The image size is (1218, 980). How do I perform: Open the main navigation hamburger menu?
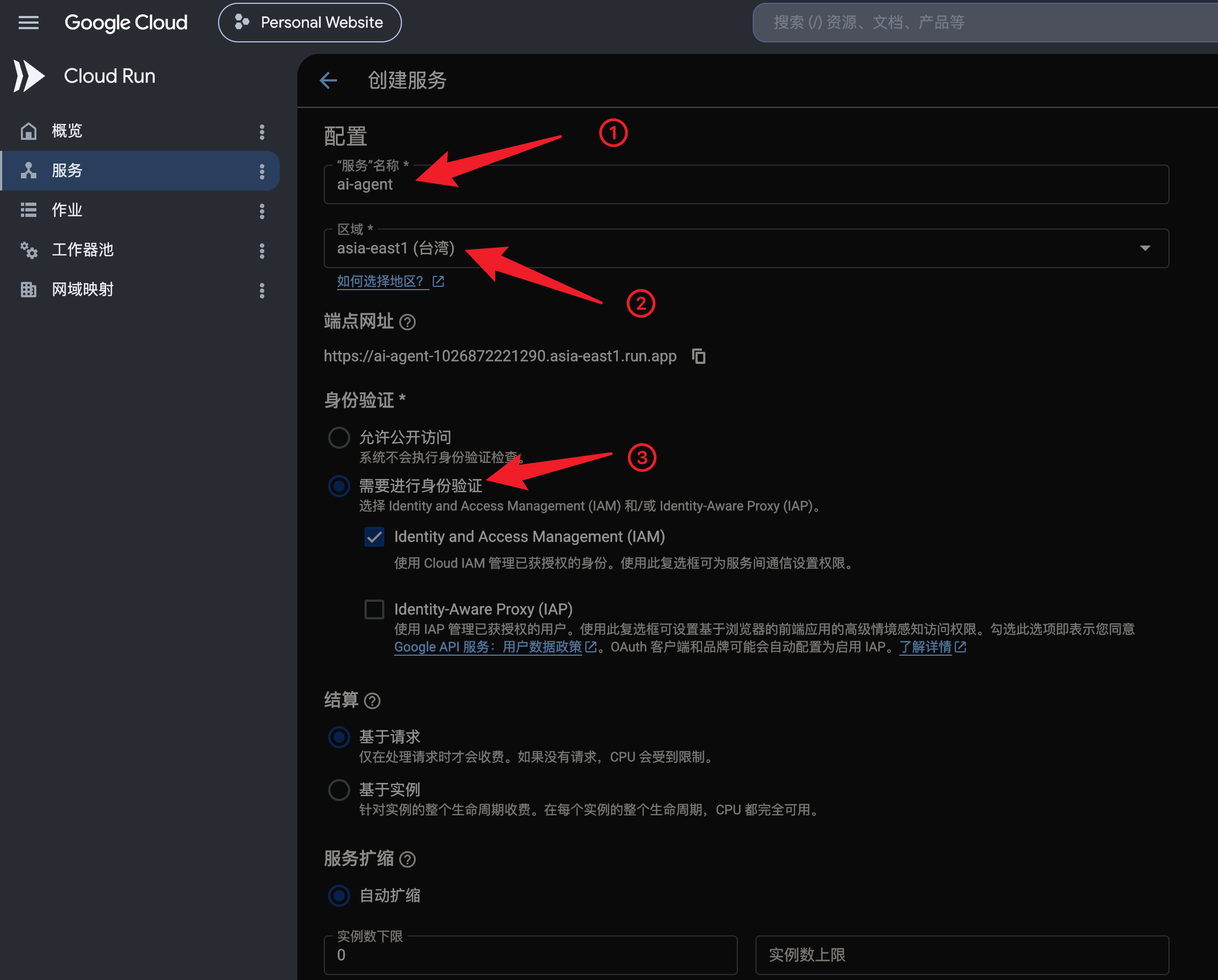pos(28,23)
